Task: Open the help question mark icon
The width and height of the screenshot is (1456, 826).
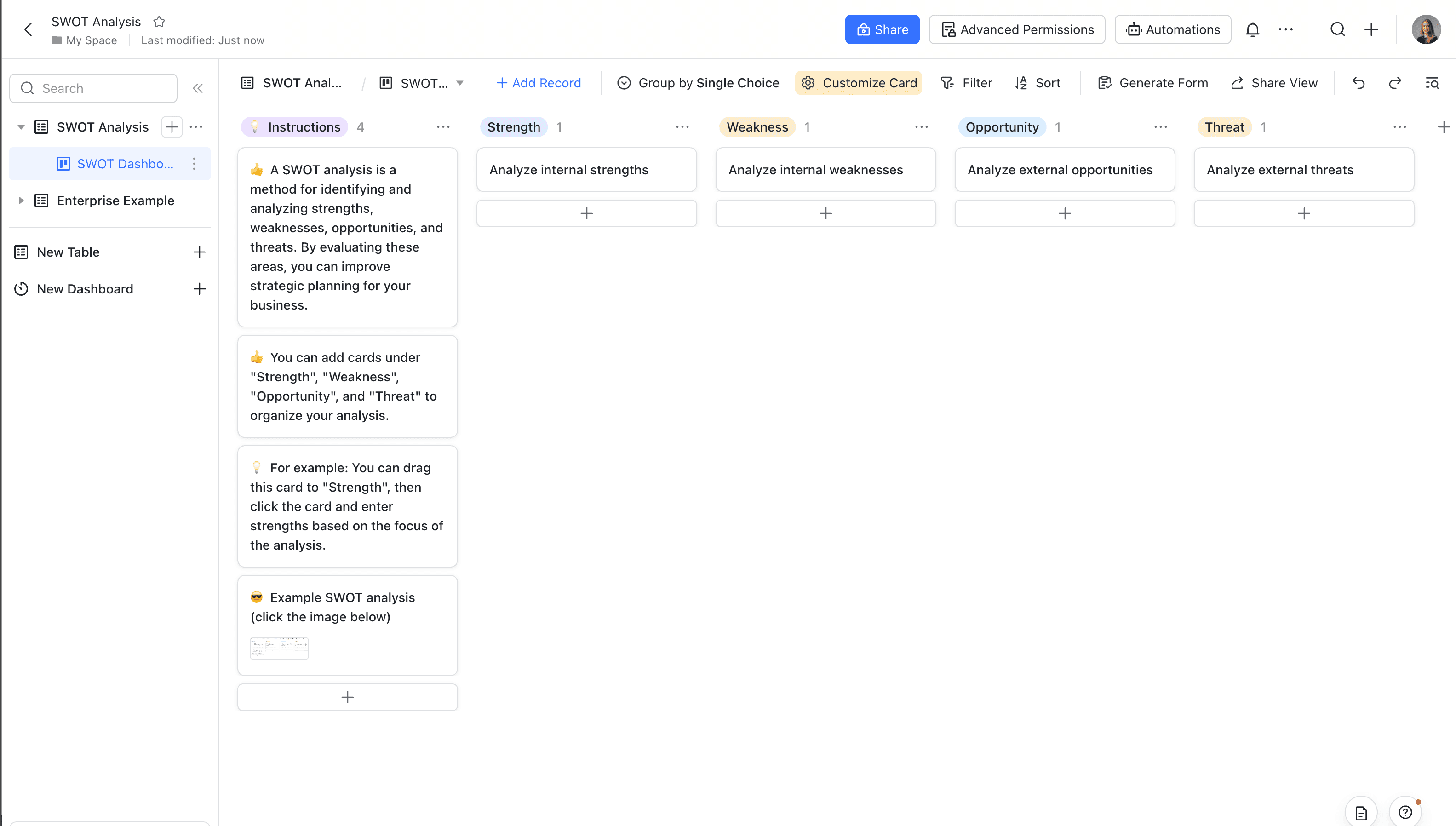Action: 1404,812
